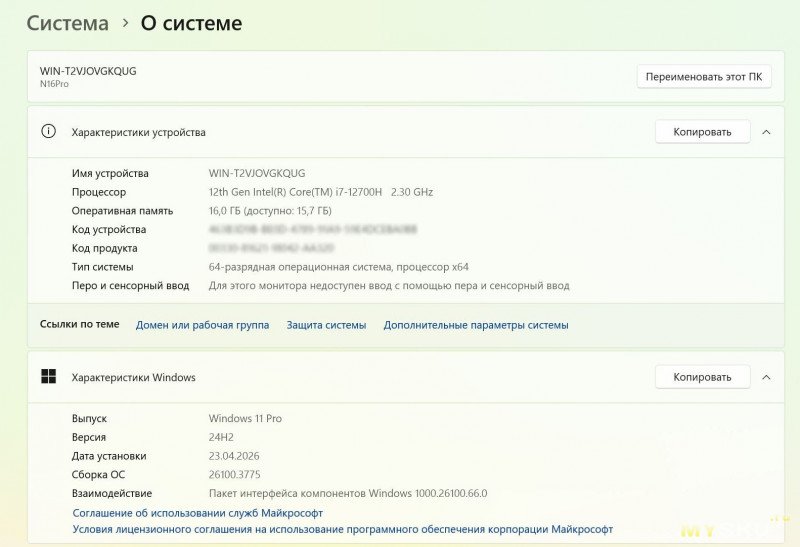
Task: Open Соглашение об использовании служб Майкрософт link
Action: click(197, 513)
